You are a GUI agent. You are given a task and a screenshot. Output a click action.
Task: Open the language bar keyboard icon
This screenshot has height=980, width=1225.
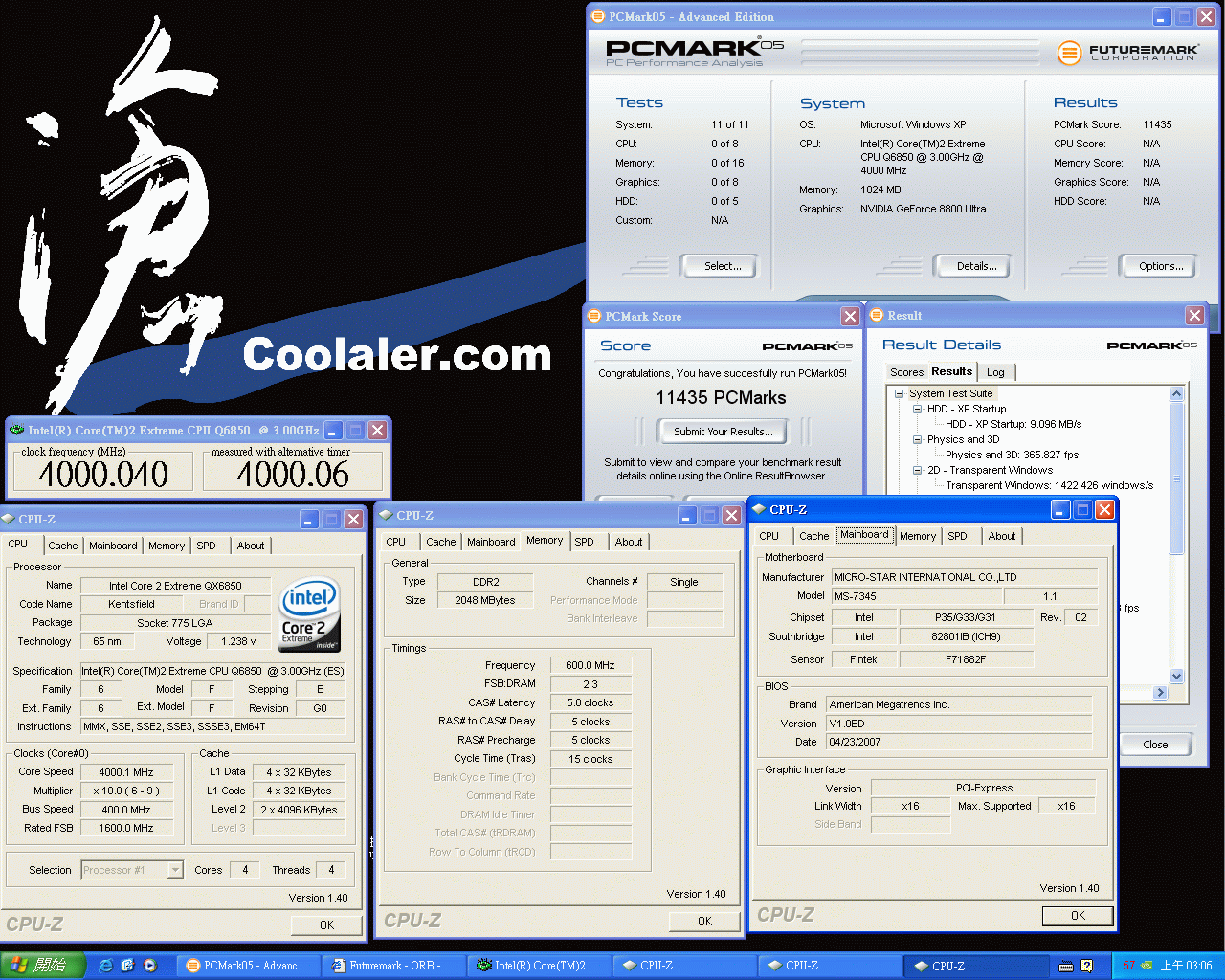(1066, 966)
